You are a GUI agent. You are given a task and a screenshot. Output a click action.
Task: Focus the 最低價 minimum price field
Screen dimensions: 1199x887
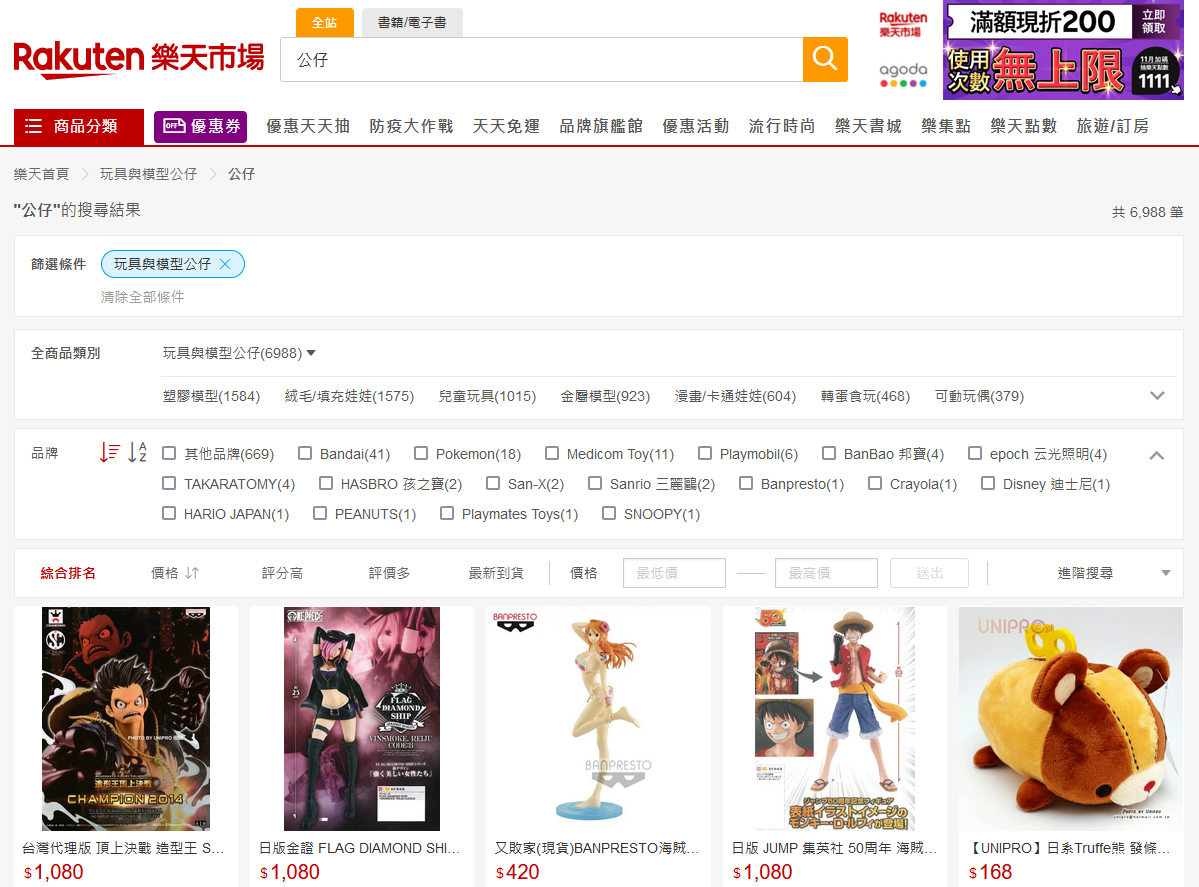[674, 573]
